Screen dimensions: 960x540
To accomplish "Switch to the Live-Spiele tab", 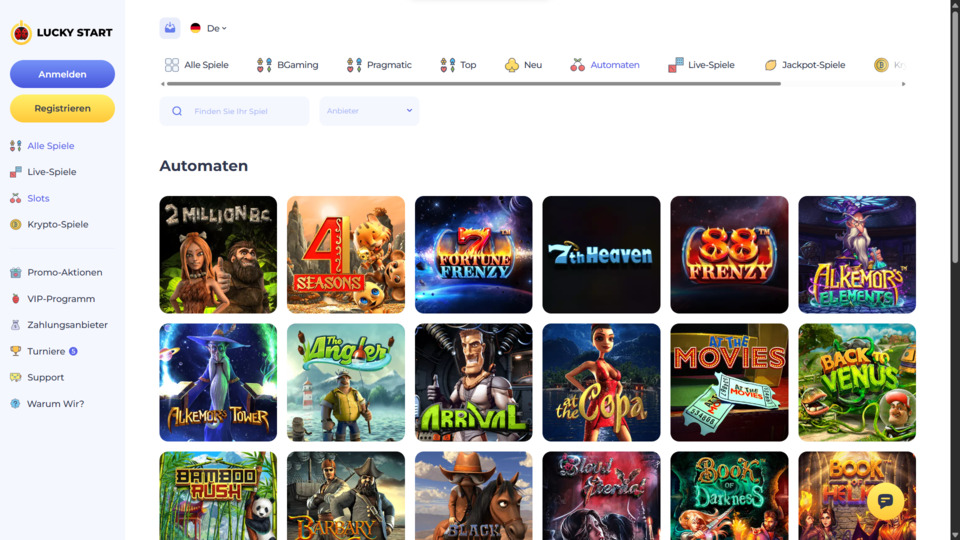I will (x=701, y=65).
